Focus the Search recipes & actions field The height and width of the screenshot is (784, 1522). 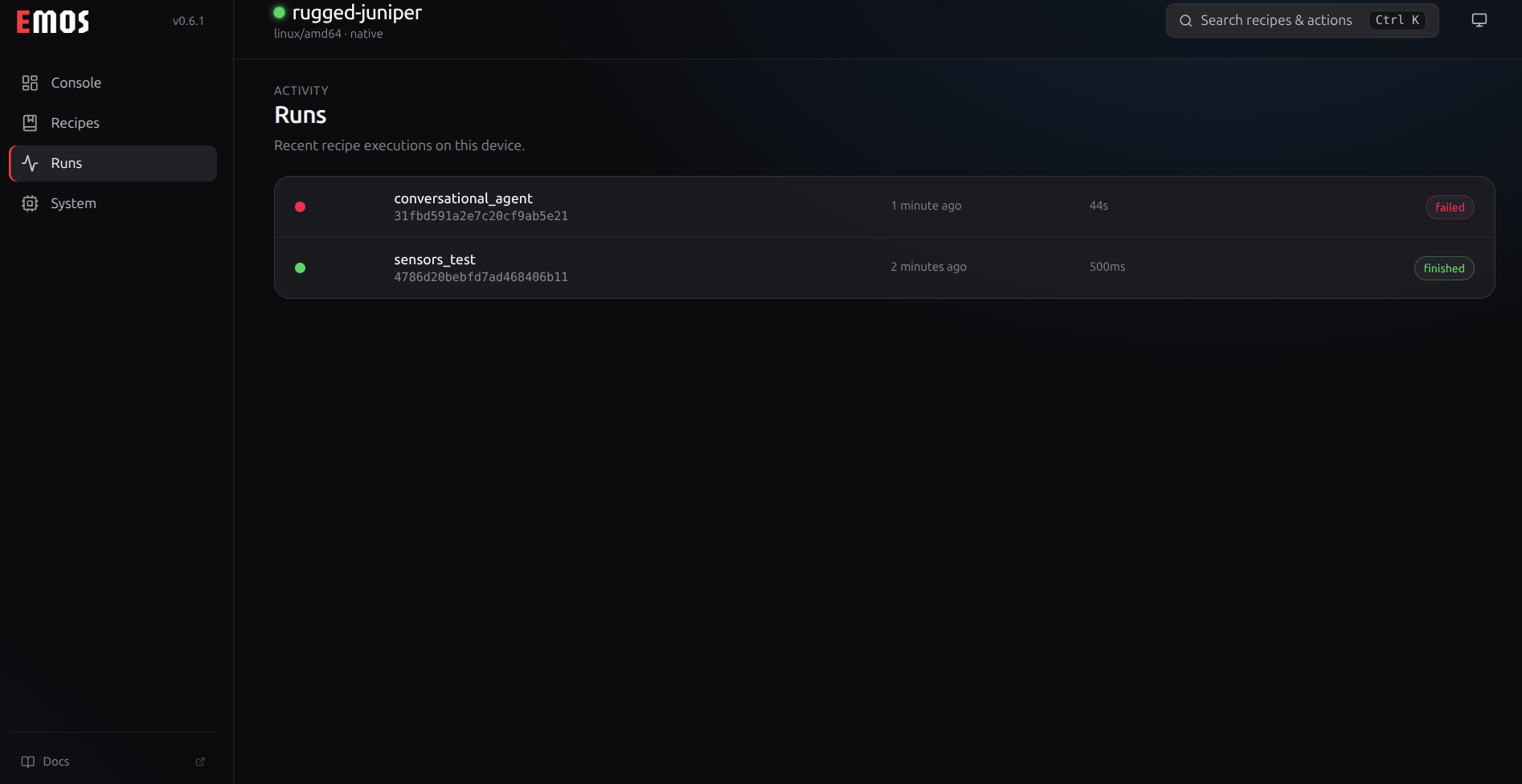click(1302, 20)
